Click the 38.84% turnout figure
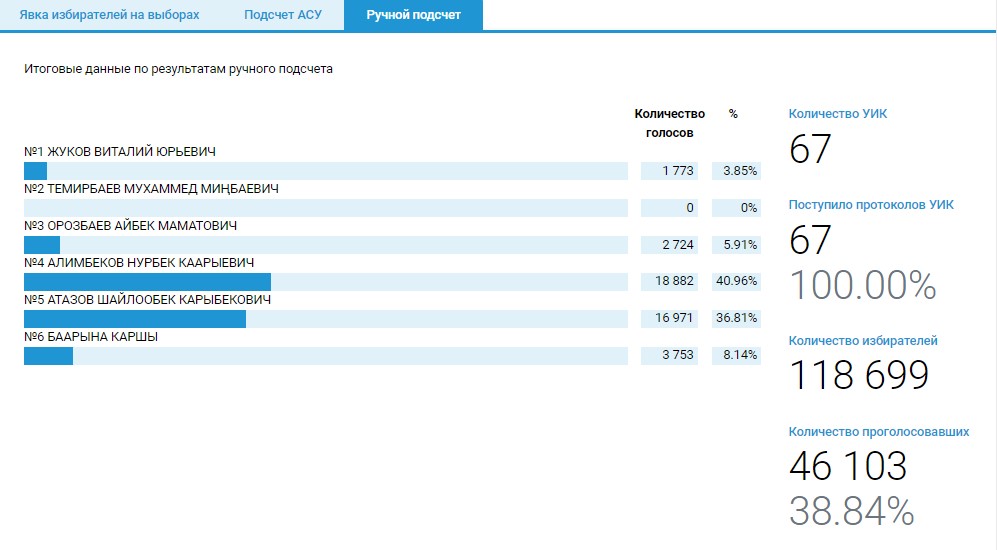This screenshot has height=550, width=997. [x=851, y=511]
